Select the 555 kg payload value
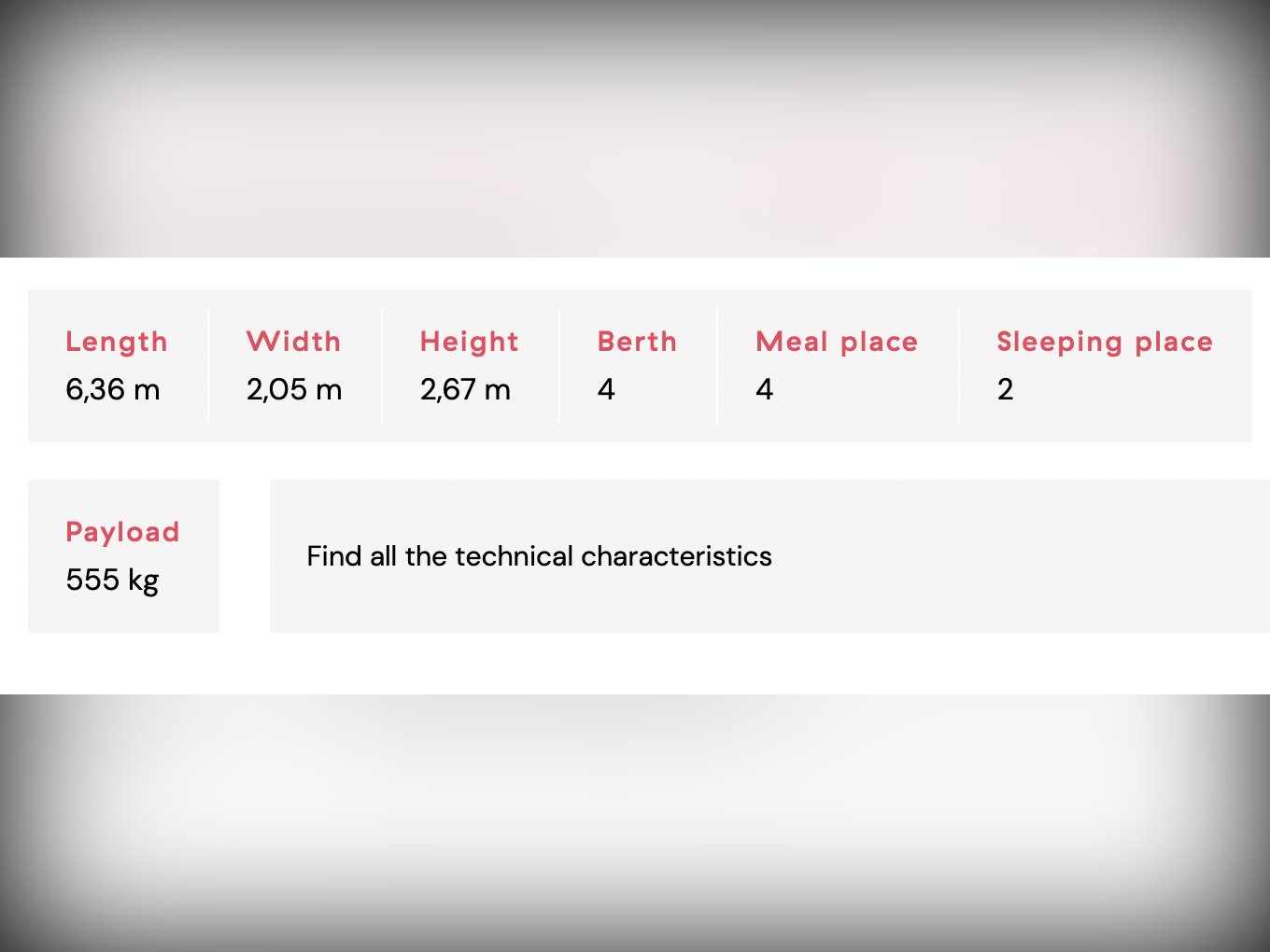 (112, 580)
